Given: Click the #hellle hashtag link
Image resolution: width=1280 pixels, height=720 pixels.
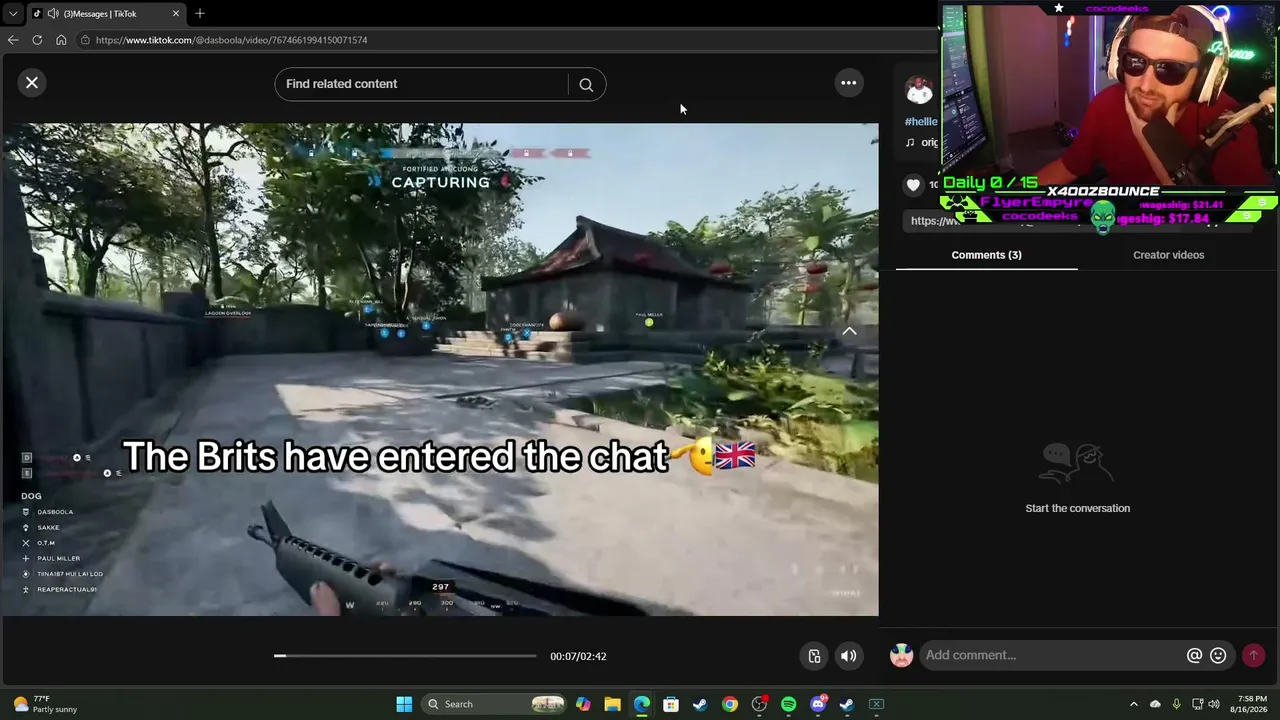Looking at the screenshot, I should point(921,122).
